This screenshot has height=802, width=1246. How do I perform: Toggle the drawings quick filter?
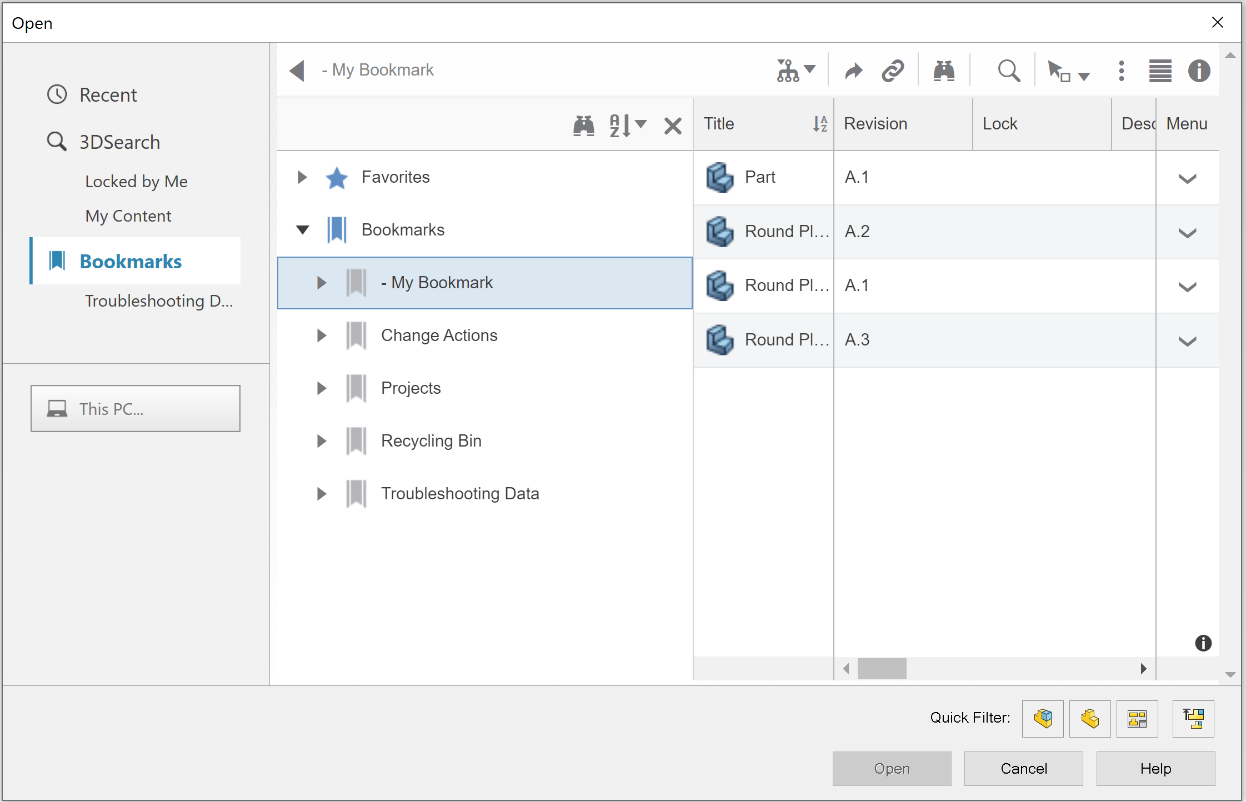pyautogui.click(x=1137, y=718)
